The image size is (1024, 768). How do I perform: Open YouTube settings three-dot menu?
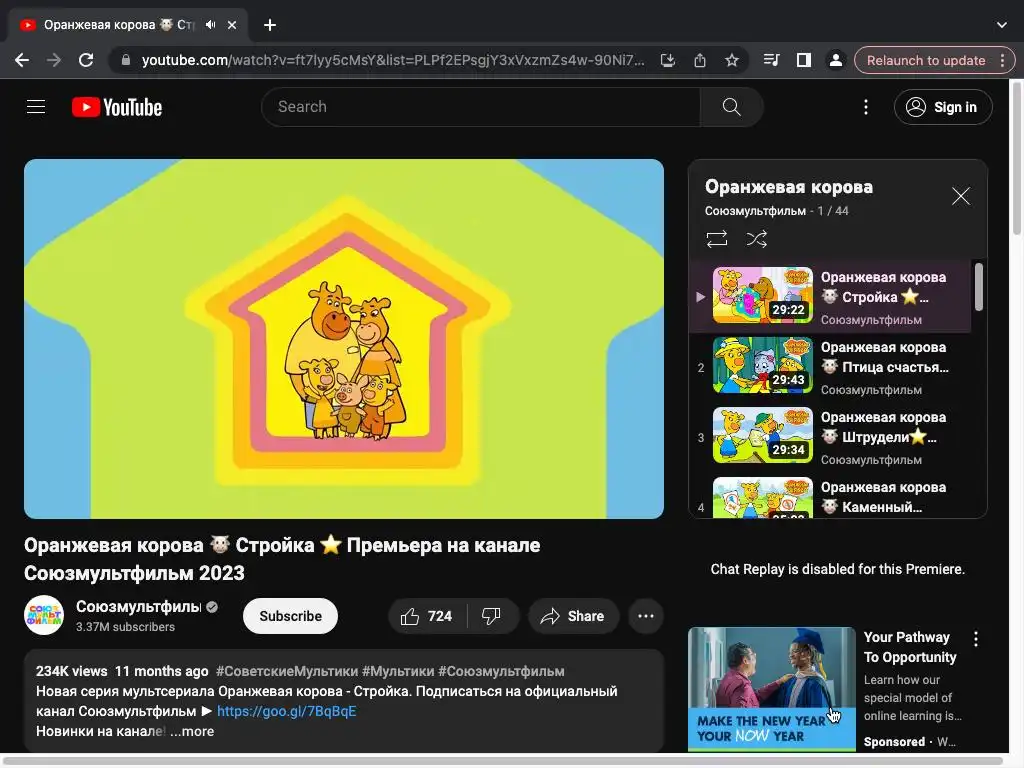pyautogui.click(x=866, y=107)
